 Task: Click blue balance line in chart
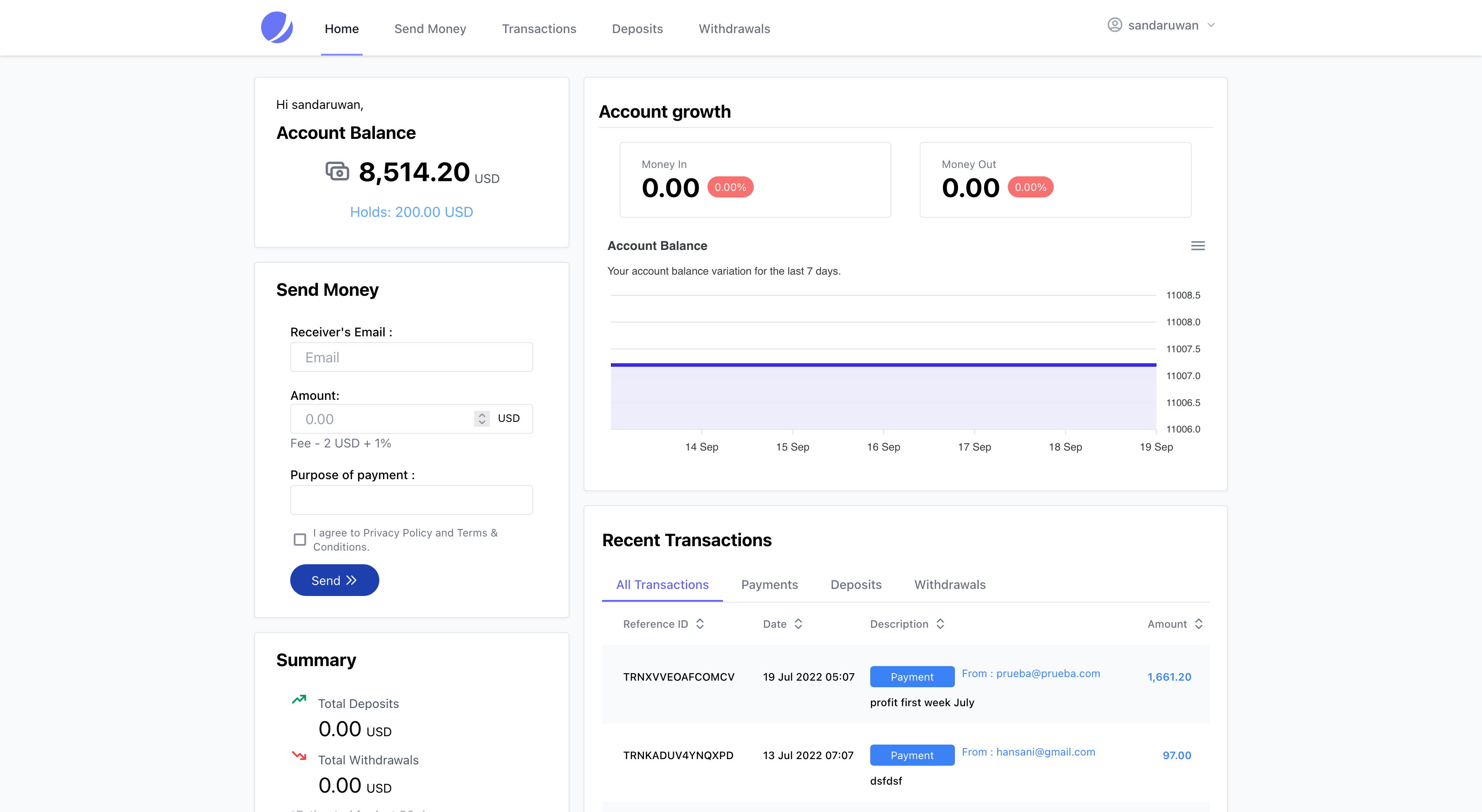883,365
